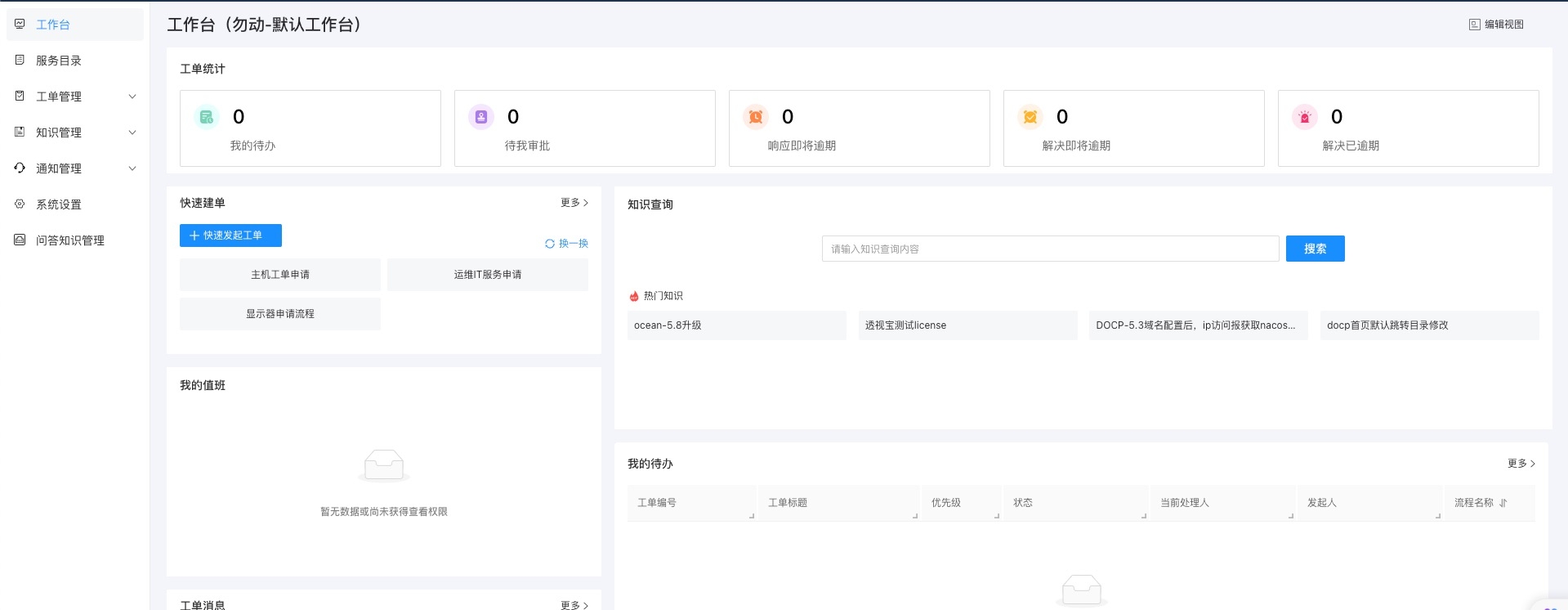Focus the 请输入知识查询内容 search field
1568x610 pixels.
(1050, 249)
